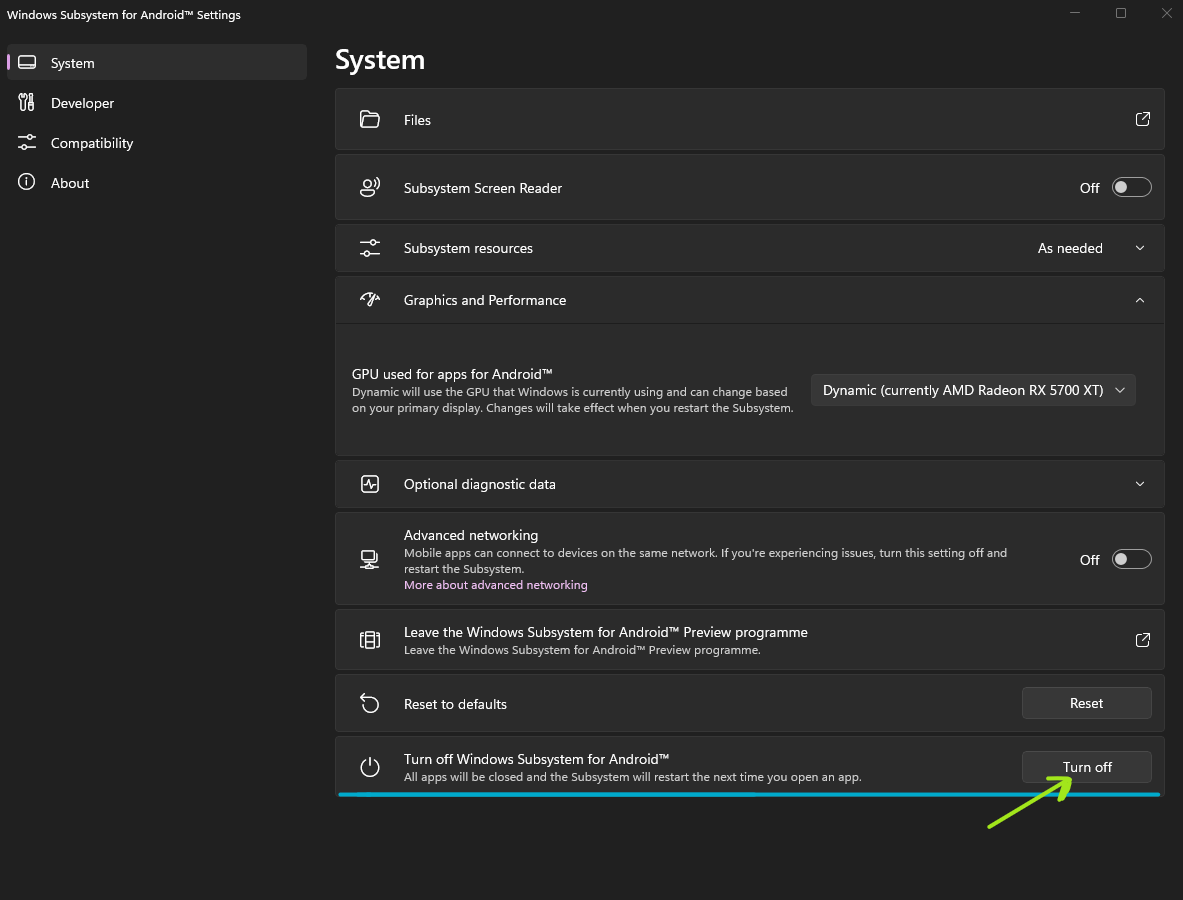Click Leave the Windows Subsystem Preview programme title
This screenshot has width=1183, height=900.
[606, 632]
